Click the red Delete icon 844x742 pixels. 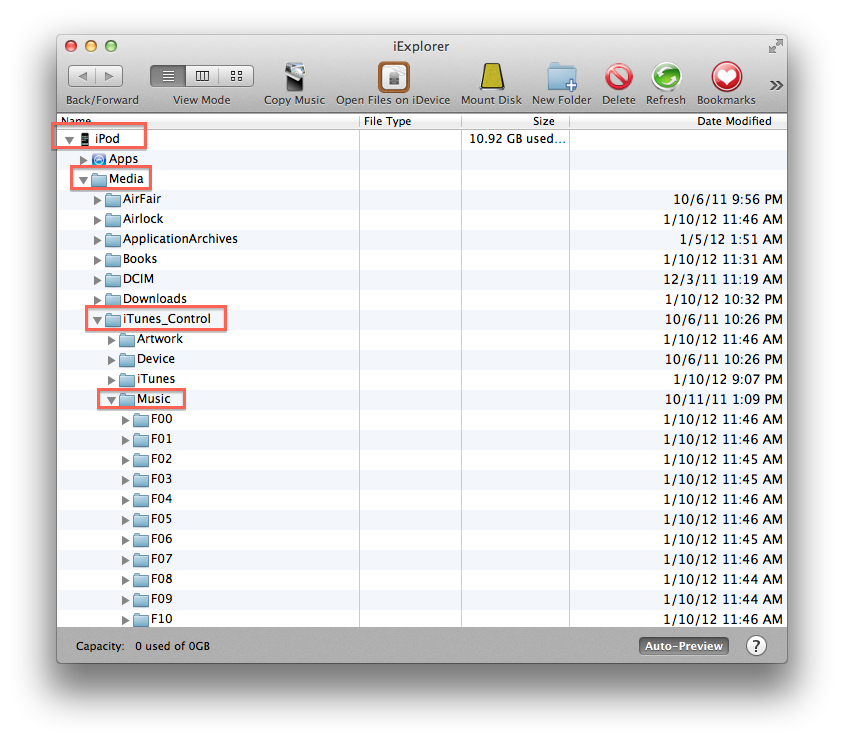(x=618, y=76)
